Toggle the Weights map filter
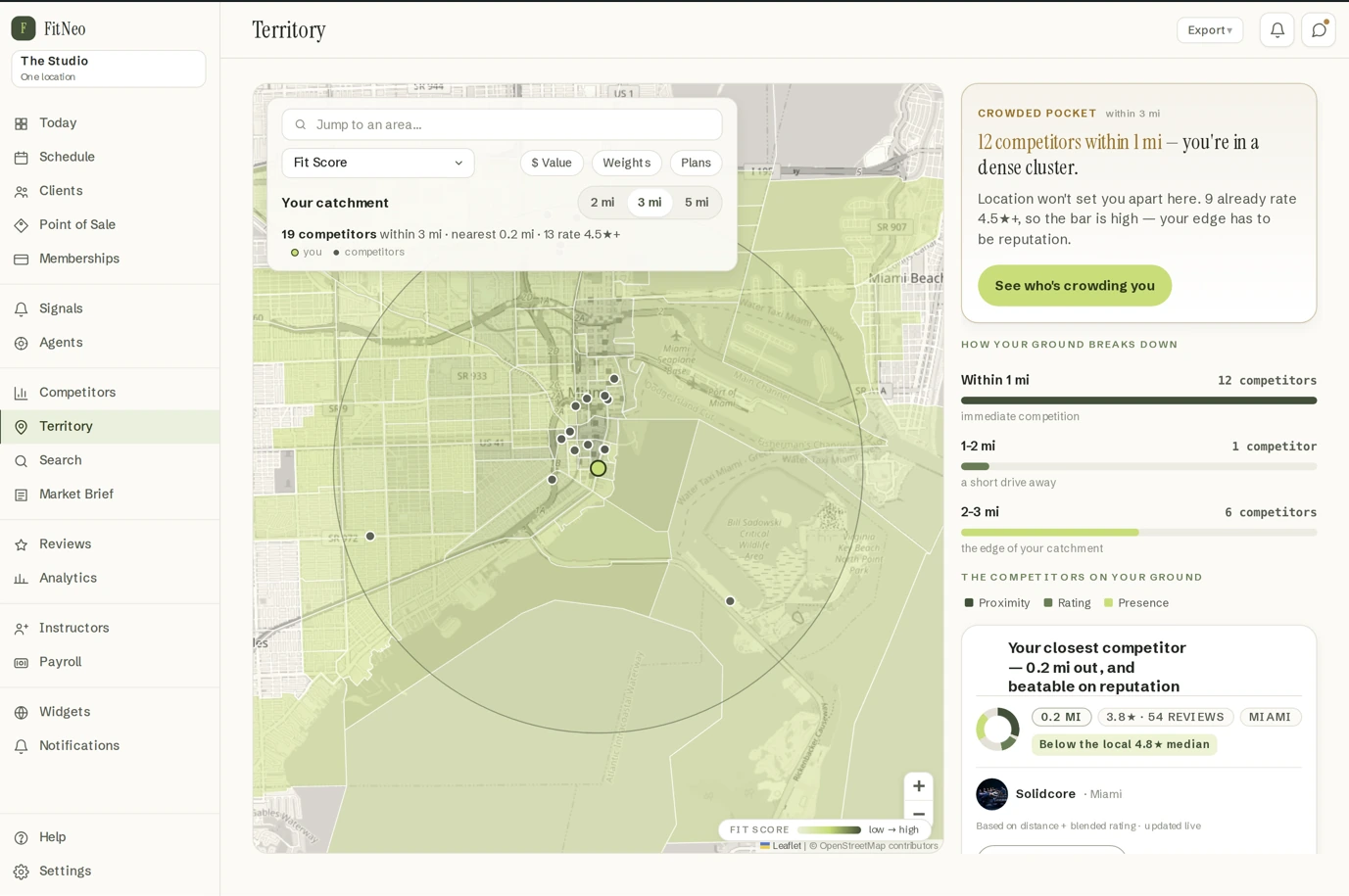 click(x=627, y=163)
